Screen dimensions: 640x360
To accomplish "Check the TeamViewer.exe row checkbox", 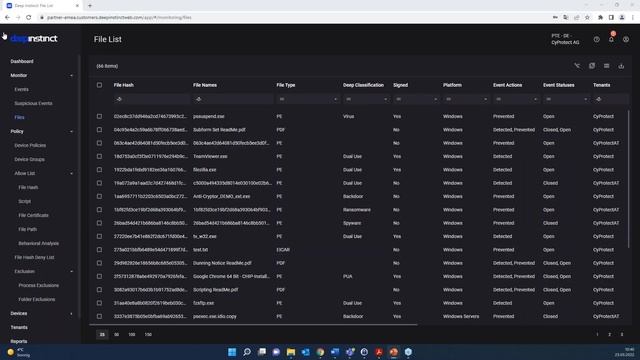I will click(x=99, y=156).
